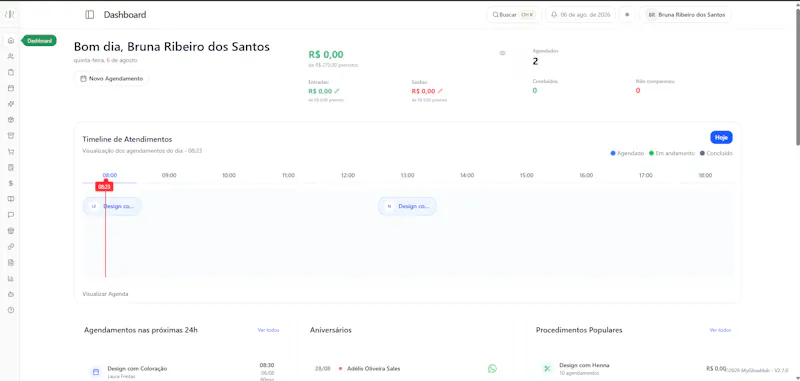Screen dimensions: 800x381
Task: Click the Hoje button in the timeline
Action: coord(721,137)
